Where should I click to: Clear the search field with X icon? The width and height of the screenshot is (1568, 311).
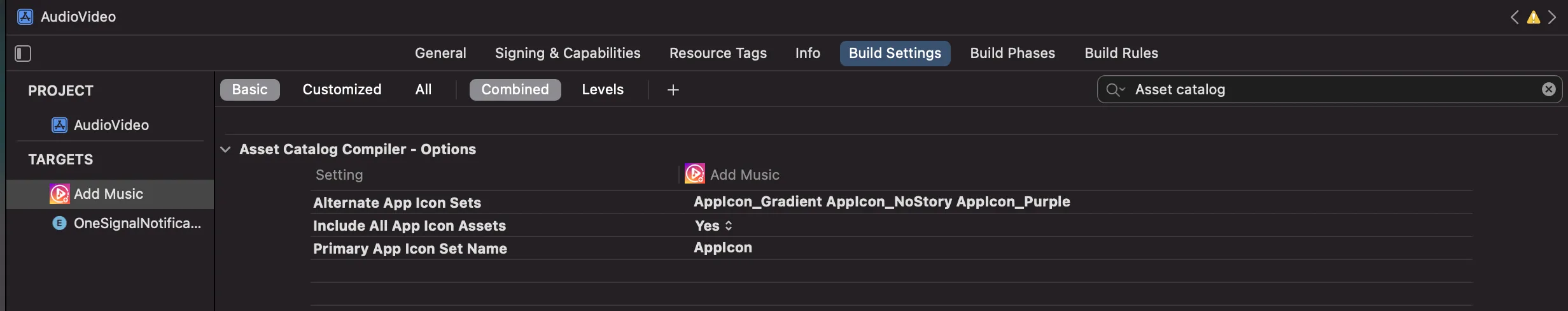[1549, 89]
